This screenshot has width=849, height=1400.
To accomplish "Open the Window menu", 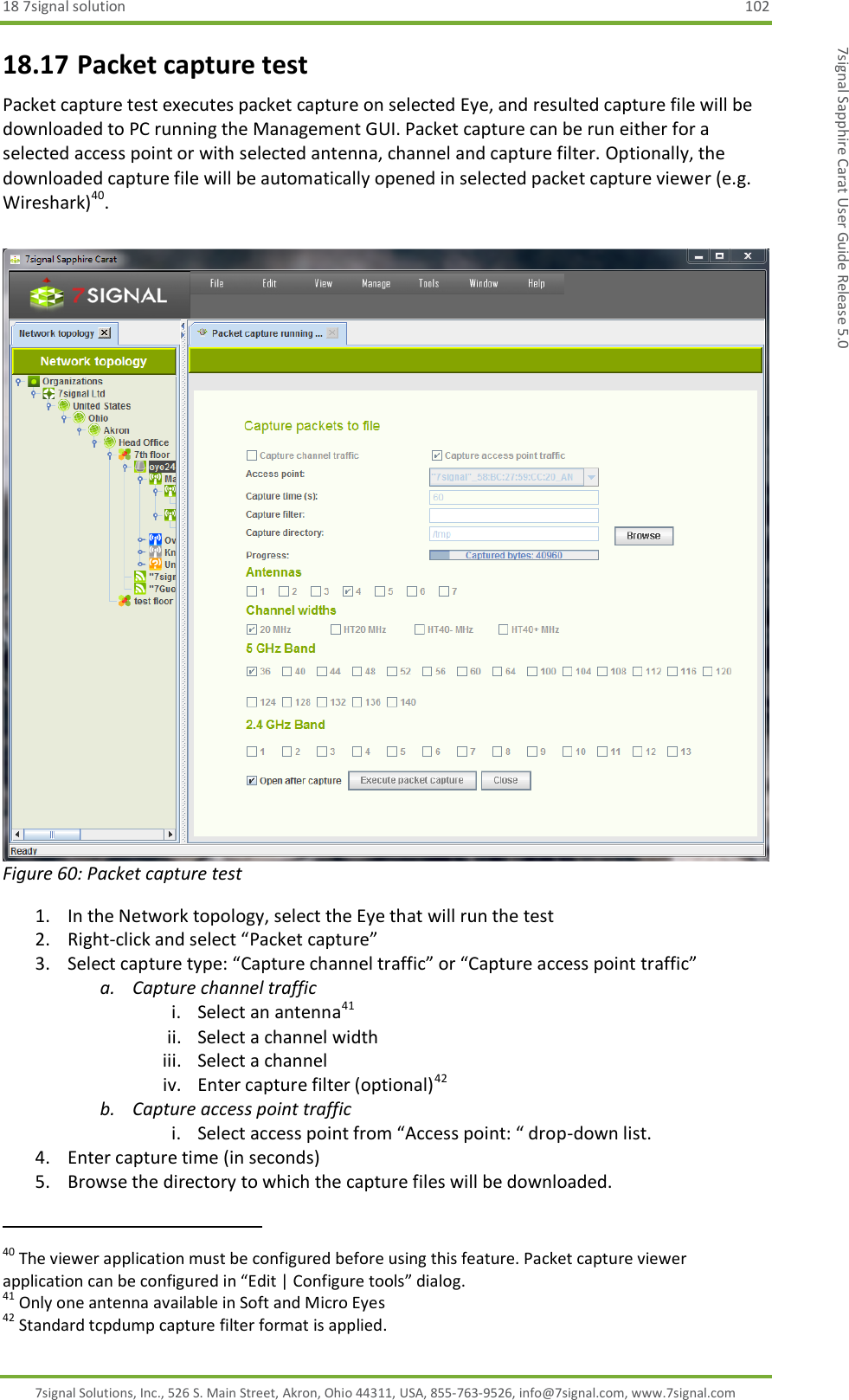I will pyautogui.click(x=484, y=283).
